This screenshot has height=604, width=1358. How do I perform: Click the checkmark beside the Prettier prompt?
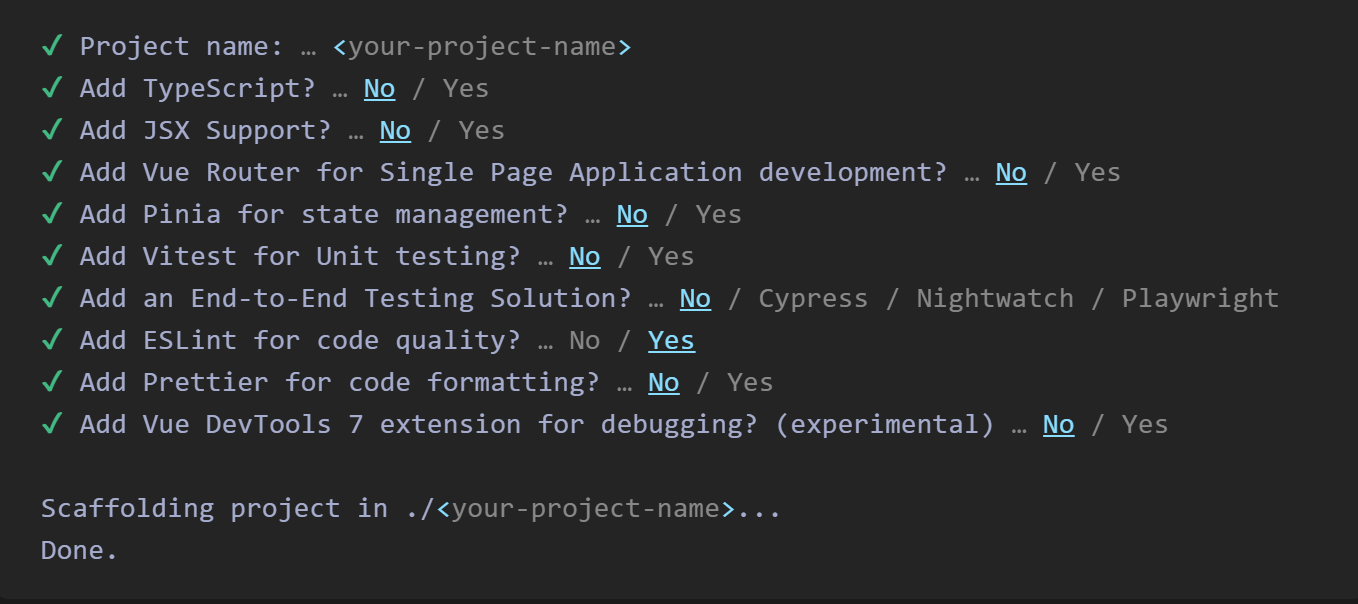pos(52,383)
